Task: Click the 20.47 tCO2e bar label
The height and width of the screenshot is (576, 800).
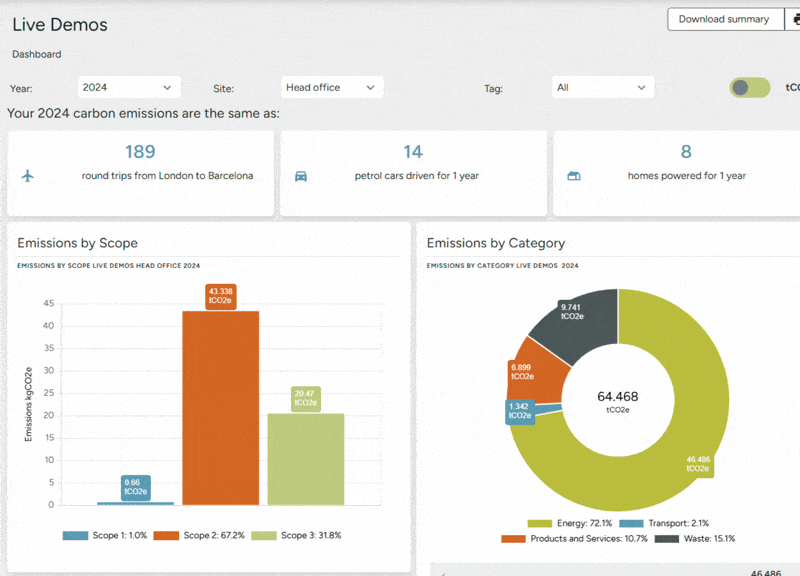Action: point(306,398)
